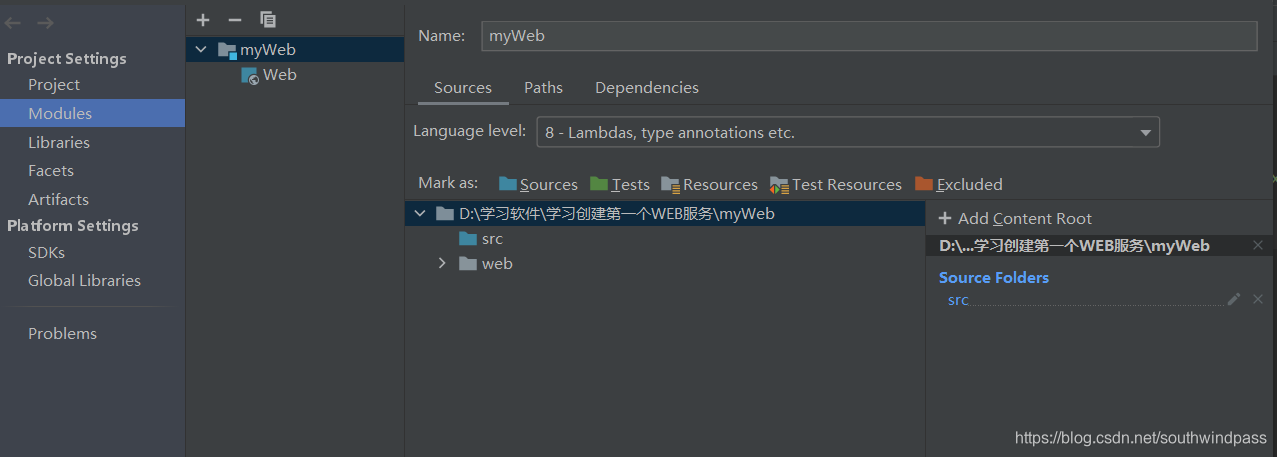Open Artifacts settings
This screenshot has height=457, width=1277.
[x=58, y=200]
